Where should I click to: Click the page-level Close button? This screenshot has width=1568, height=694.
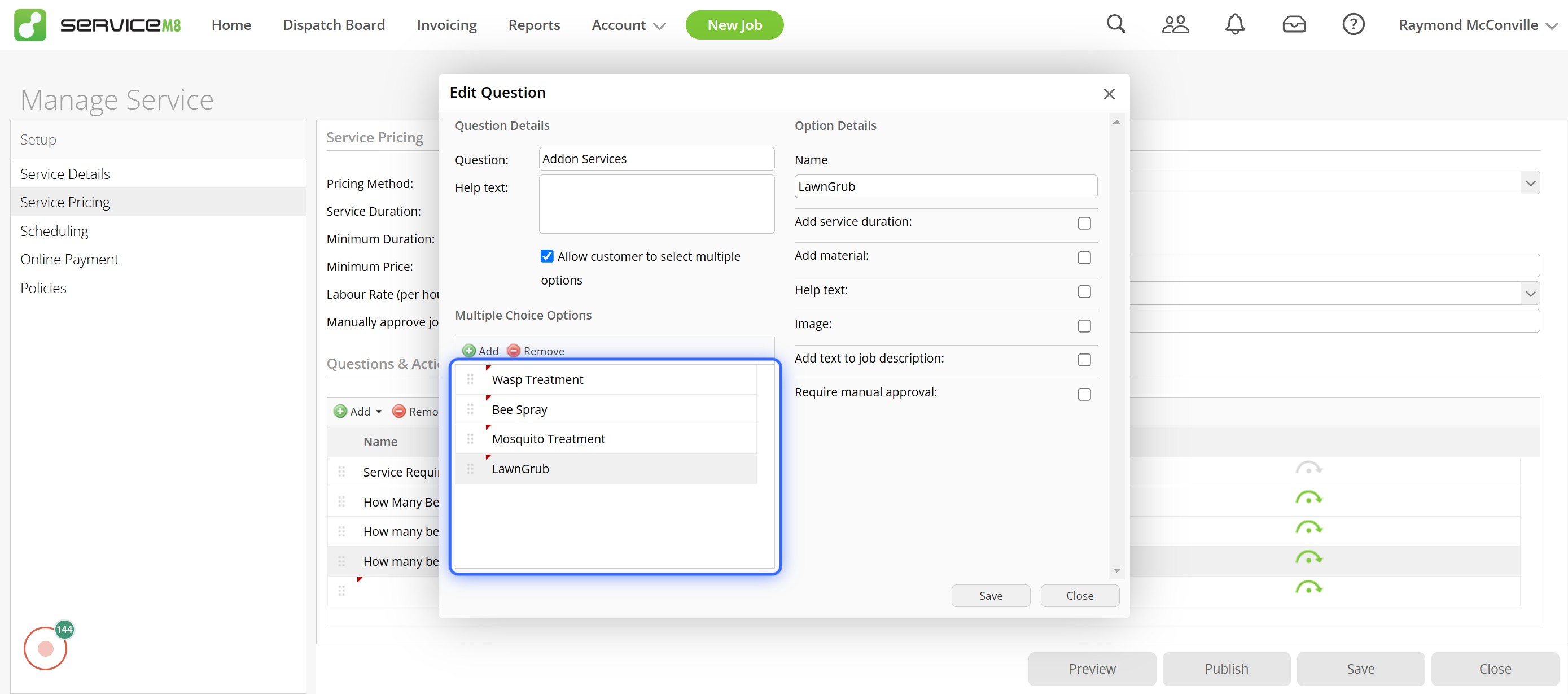1495,669
